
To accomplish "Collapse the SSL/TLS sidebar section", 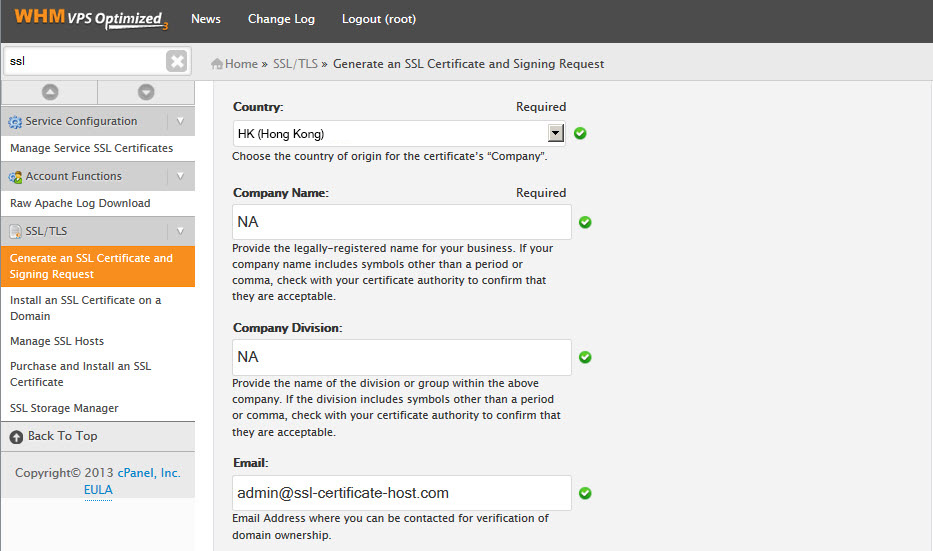I will coord(180,231).
